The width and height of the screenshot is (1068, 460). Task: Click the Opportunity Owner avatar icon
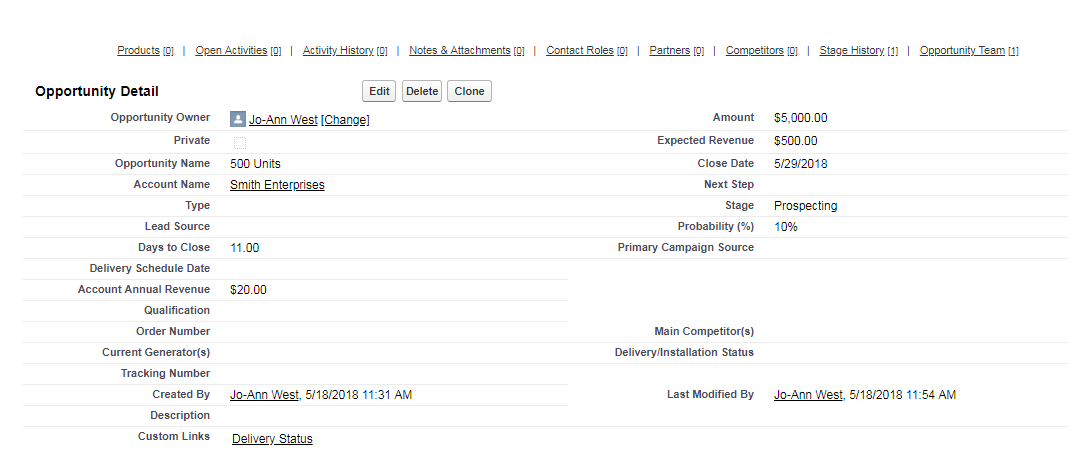click(x=238, y=119)
